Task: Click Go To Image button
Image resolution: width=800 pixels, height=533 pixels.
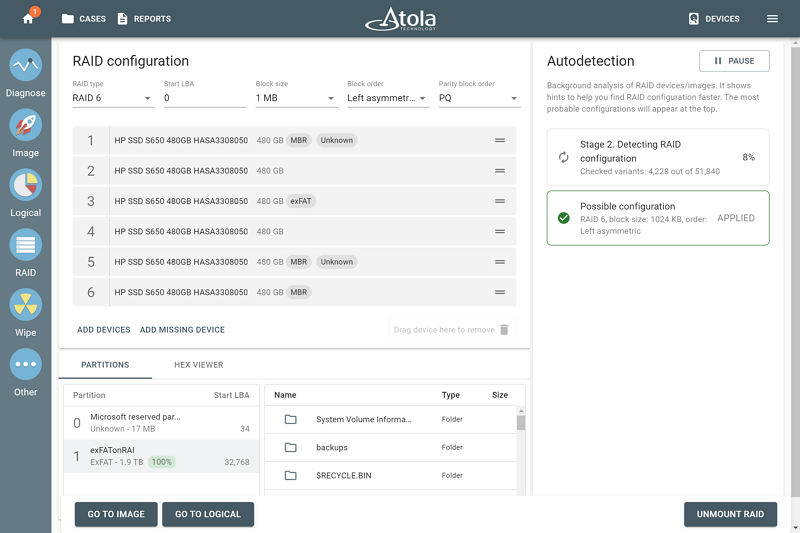Action: (116, 514)
